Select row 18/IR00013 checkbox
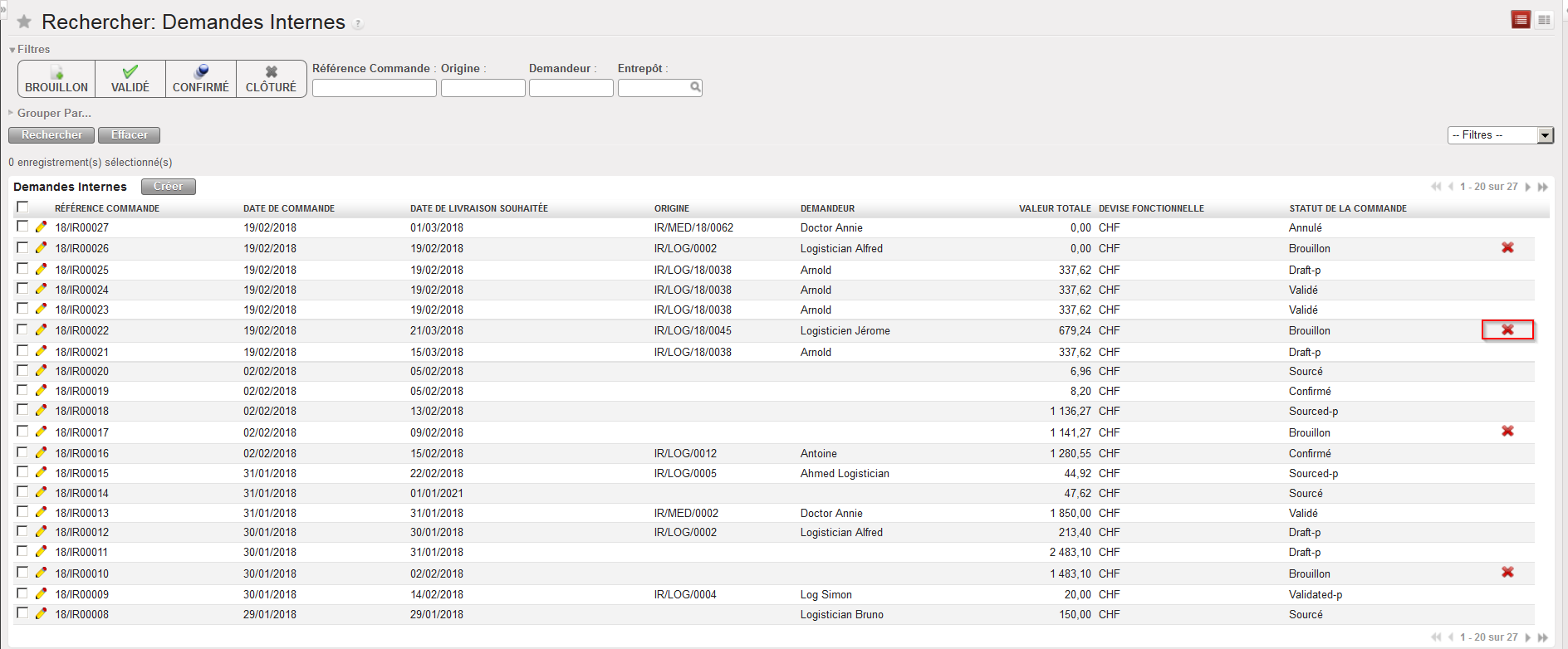This screenshot has height=649, width=1568. [22, 512]
